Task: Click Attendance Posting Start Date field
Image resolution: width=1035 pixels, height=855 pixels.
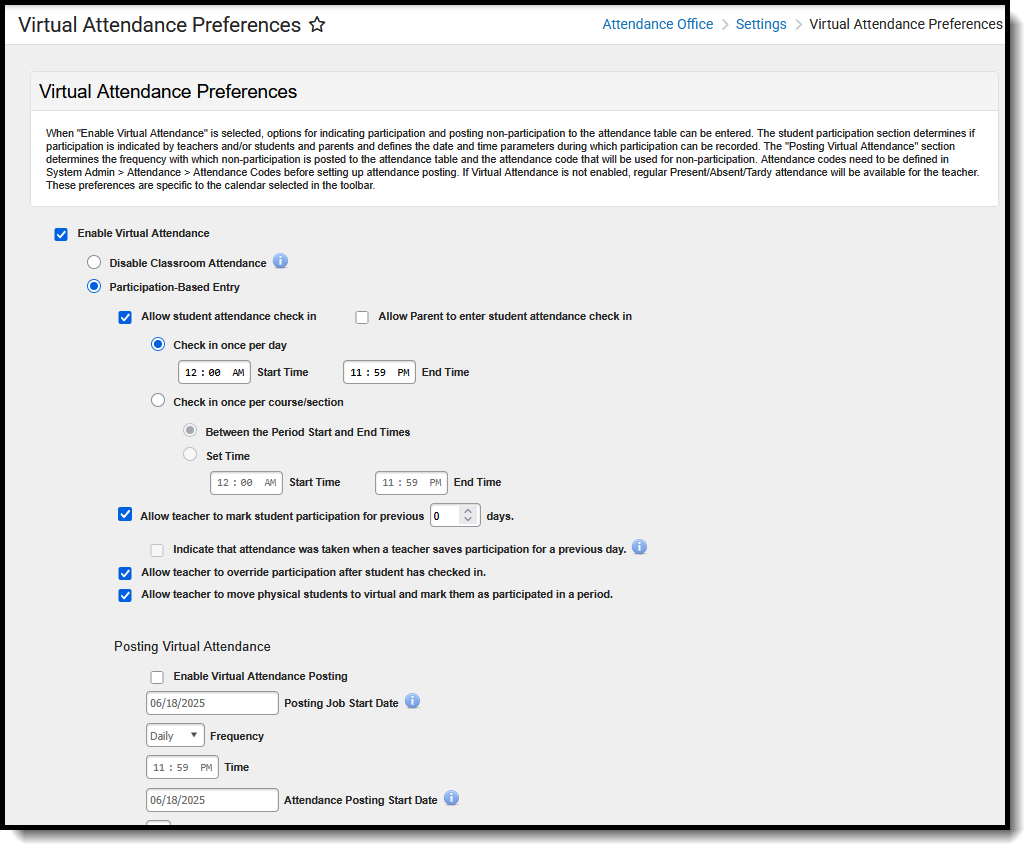Action: click(212, 800)
